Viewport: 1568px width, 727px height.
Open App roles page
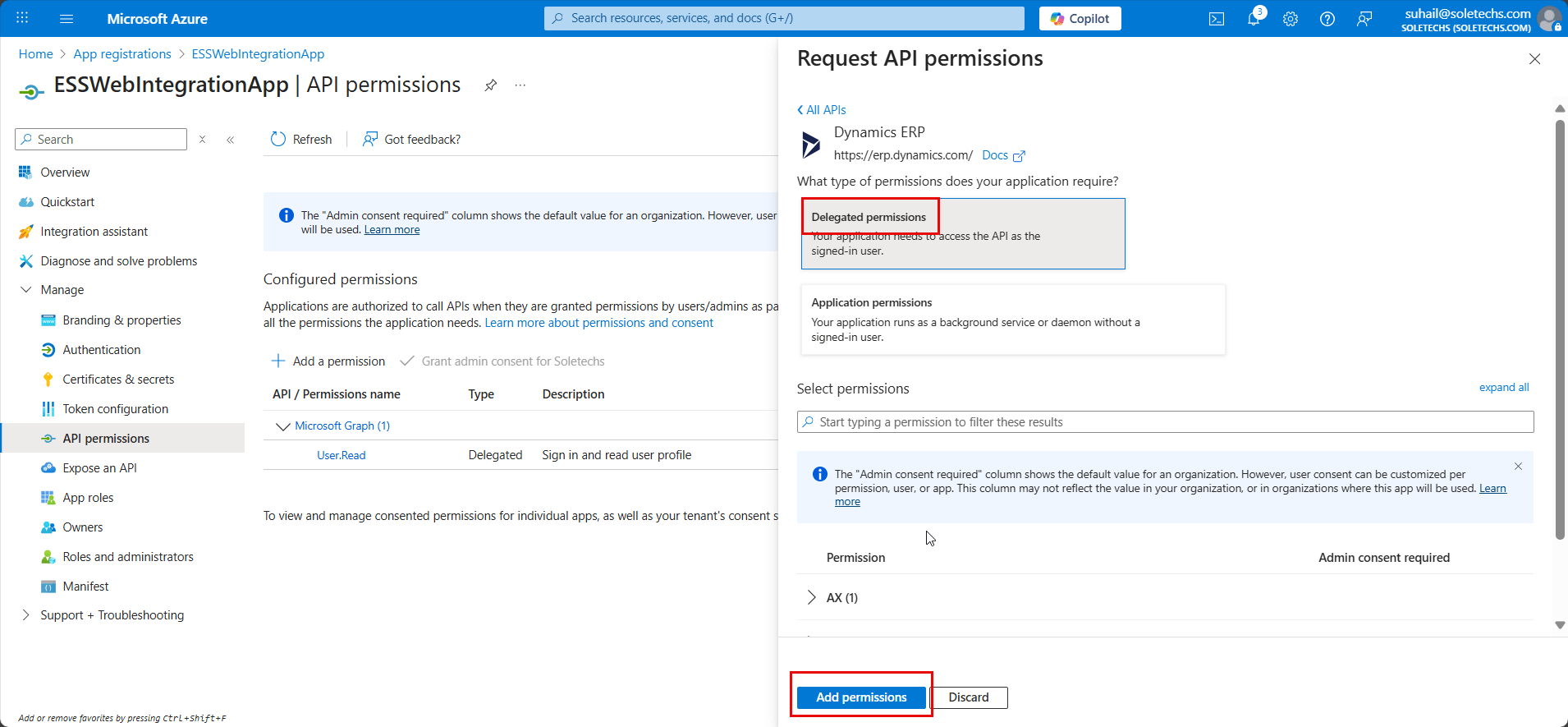pos(88,498)
